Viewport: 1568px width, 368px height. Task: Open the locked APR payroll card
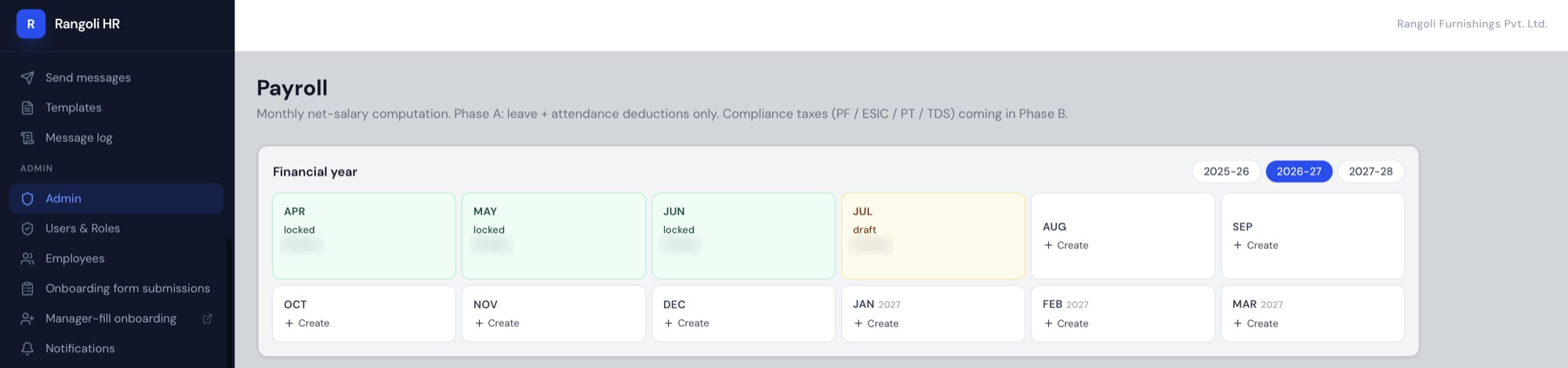coord(364,236)
